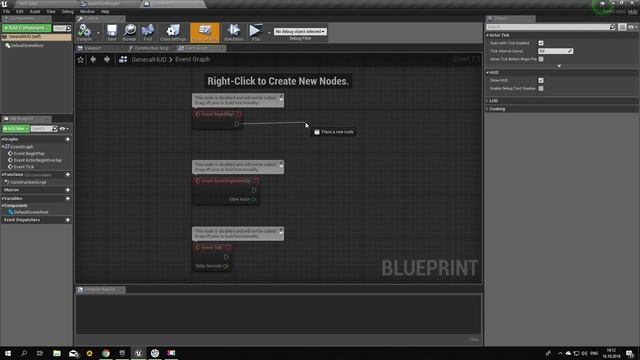This screenshot has height=360, width=640.
Task: Open the Find tool in the toolbar
Action: tap(148, 32)
